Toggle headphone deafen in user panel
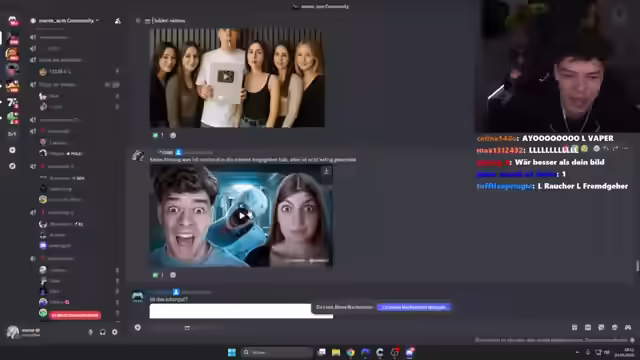The height and width of the screenshot is (360, 640). point(102,332)
